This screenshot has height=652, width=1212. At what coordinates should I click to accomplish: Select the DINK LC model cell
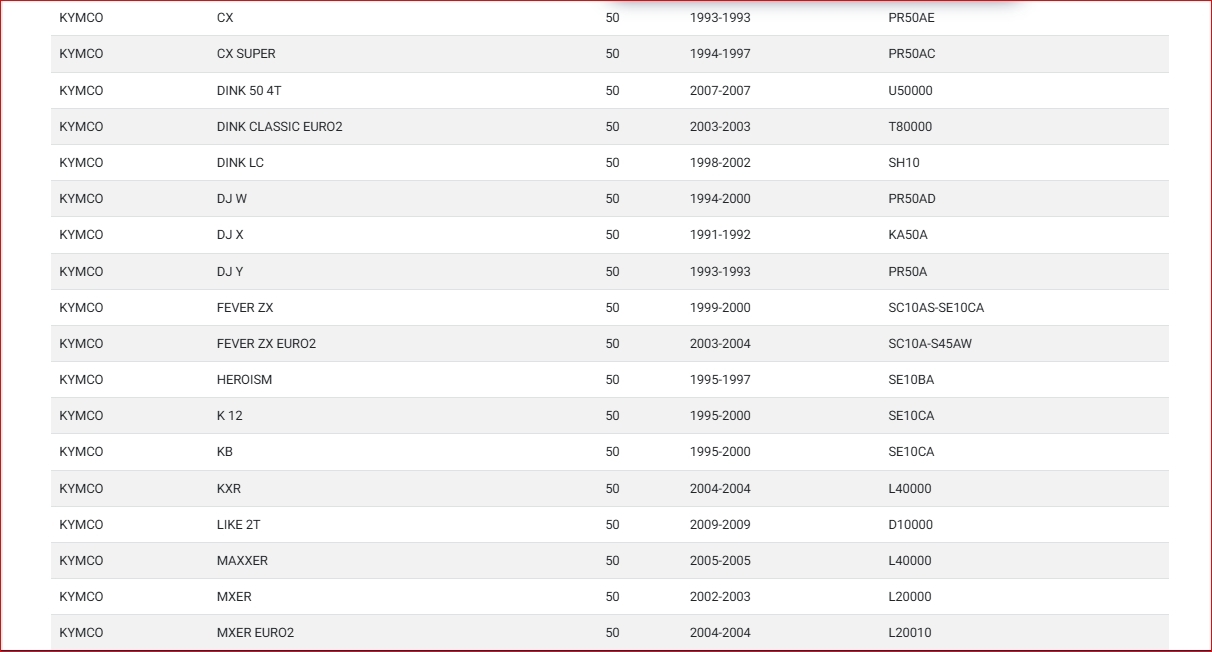coord(240,163)
